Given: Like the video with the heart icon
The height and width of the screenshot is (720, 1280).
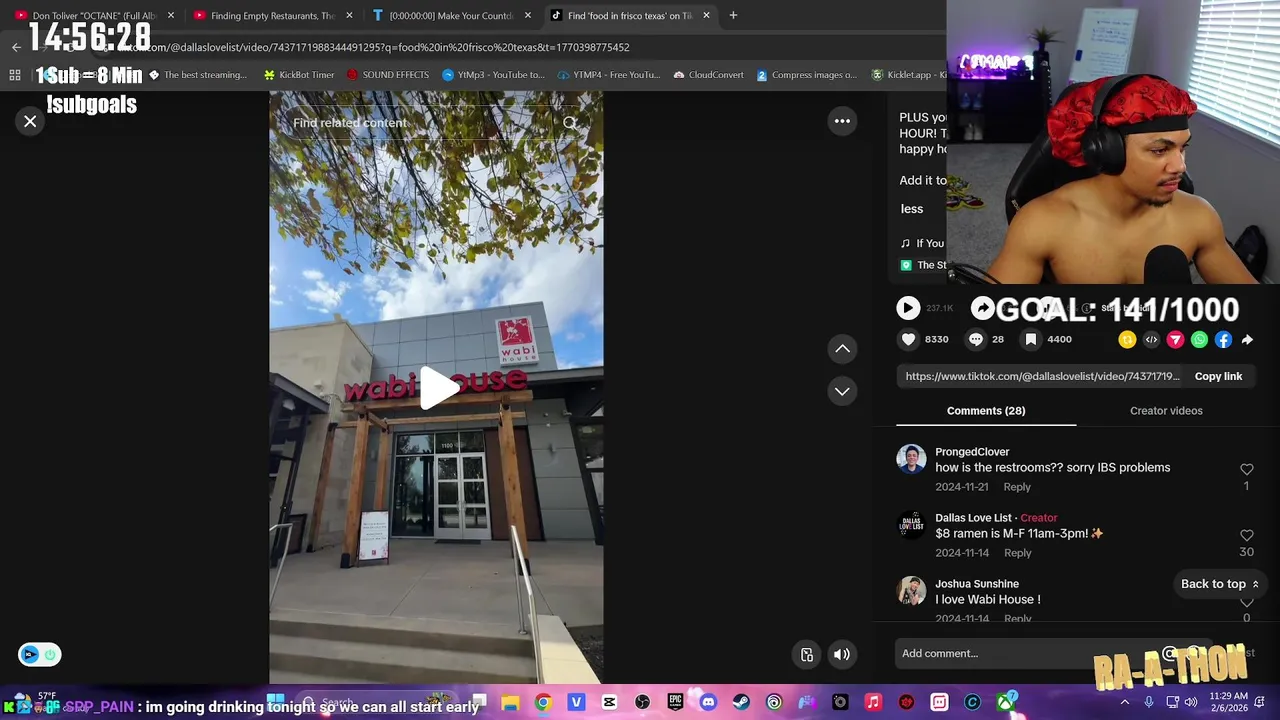Looking at the screenshot, I should 908,339.
